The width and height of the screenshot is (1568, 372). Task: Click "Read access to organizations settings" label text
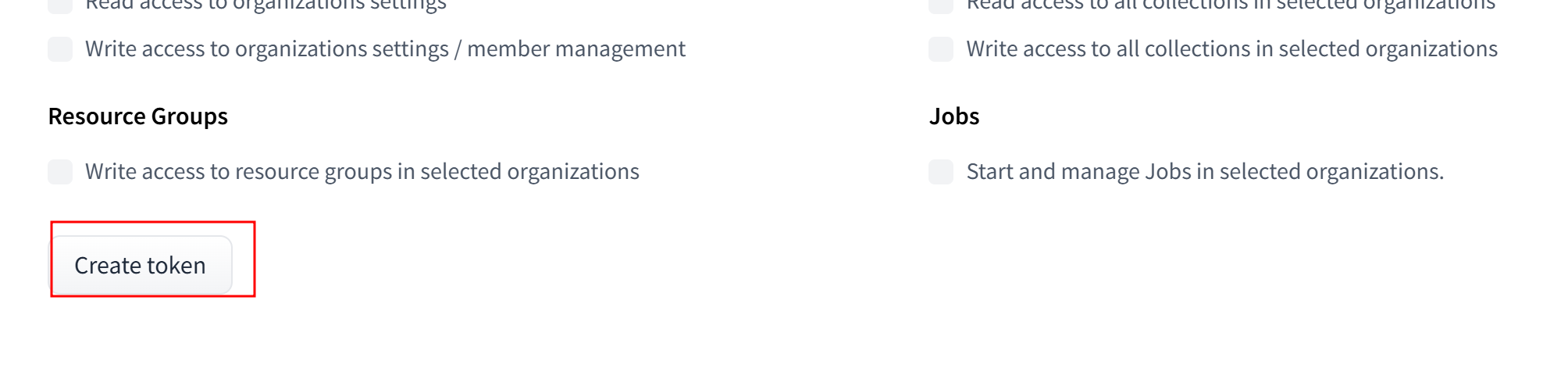coord(265,5)
